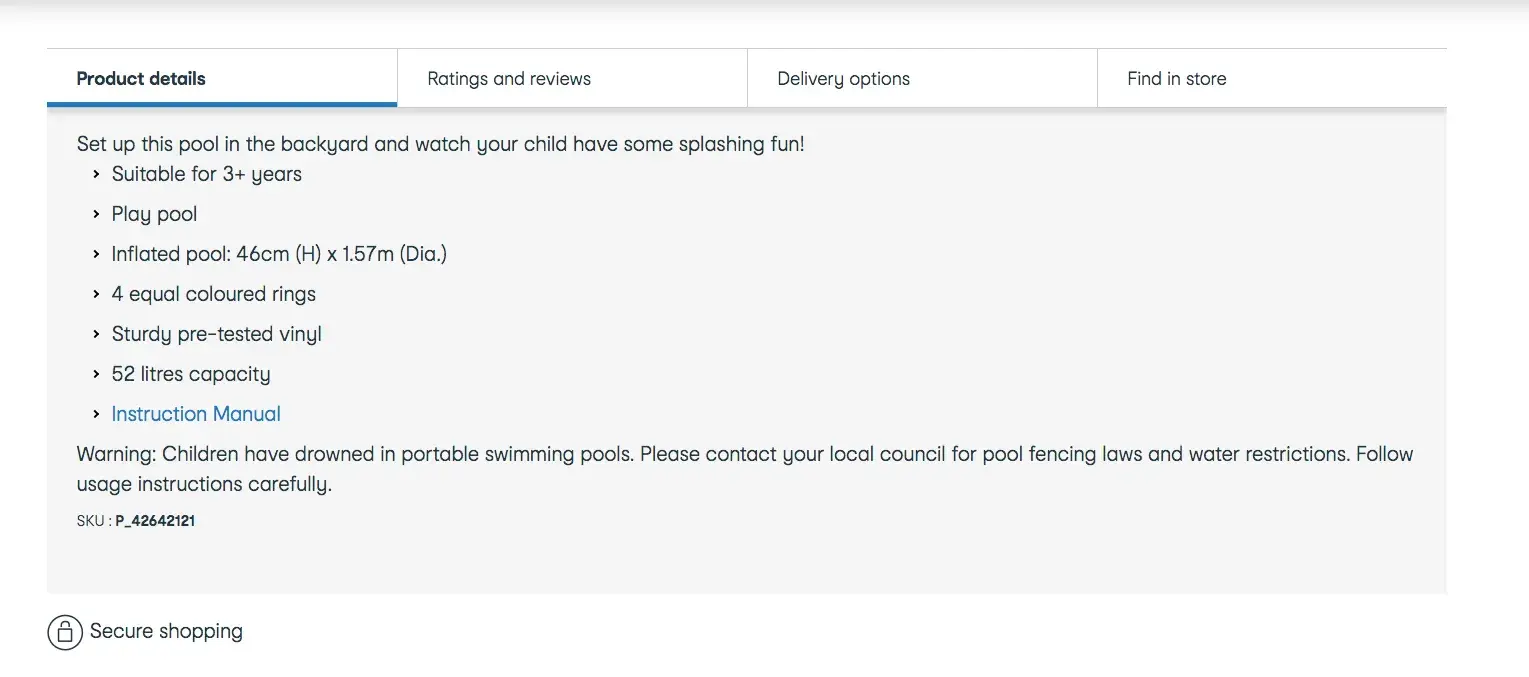Click the 'Sturdy pre-tested vinyl' text
The image size is (1529, 677).
tap(216, 334)
